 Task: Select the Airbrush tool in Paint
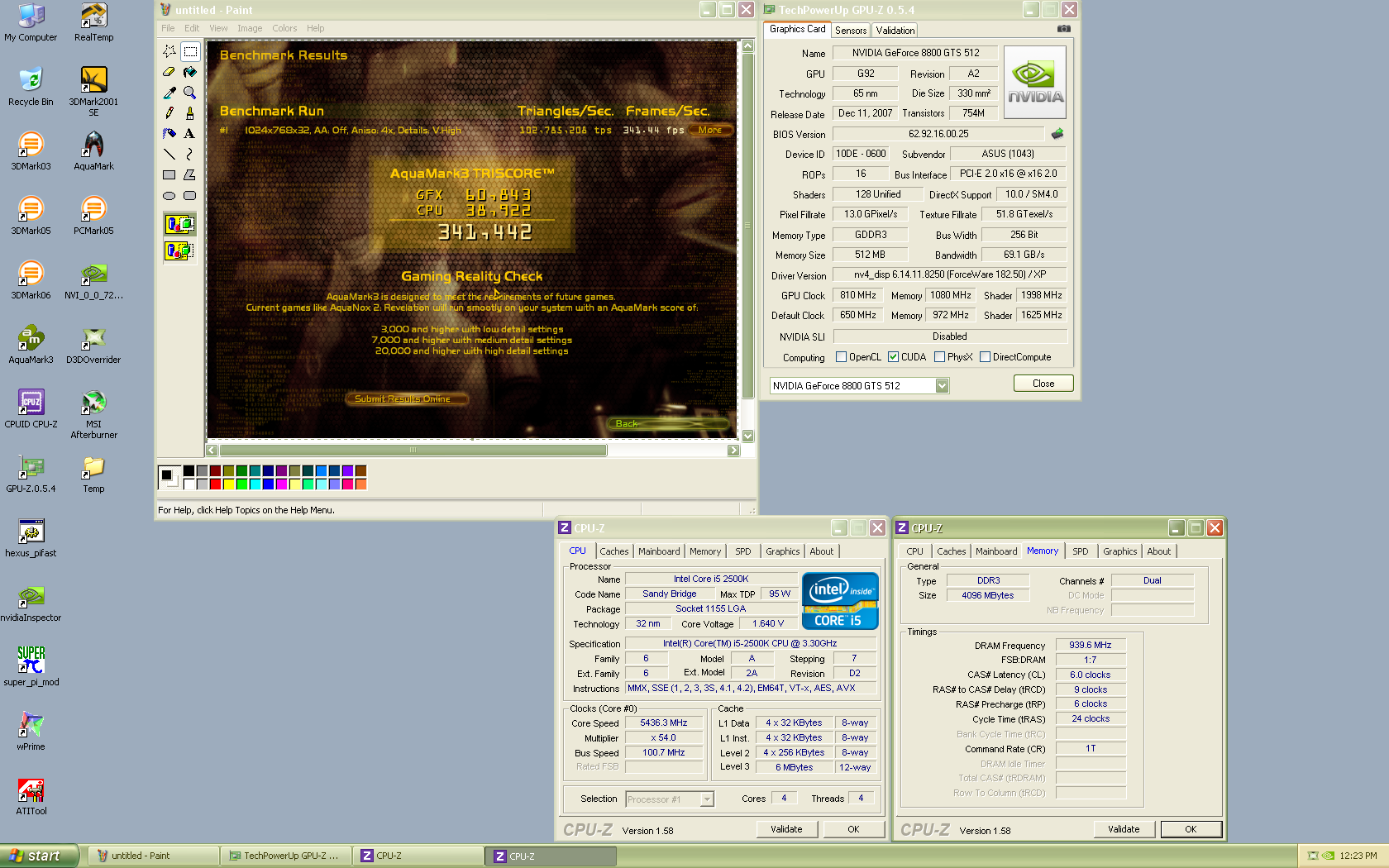(169, 133)
